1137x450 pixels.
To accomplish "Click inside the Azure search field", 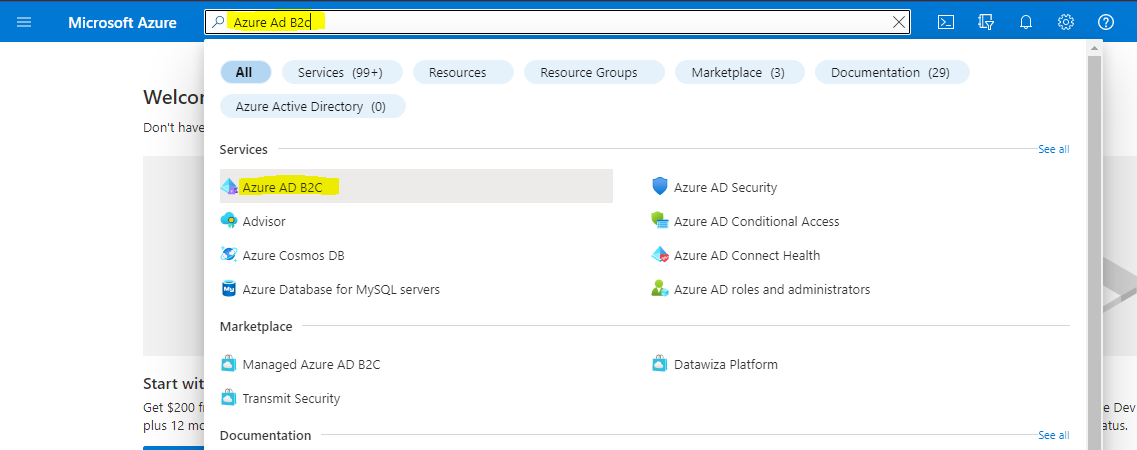I will (x=557, y=22).
